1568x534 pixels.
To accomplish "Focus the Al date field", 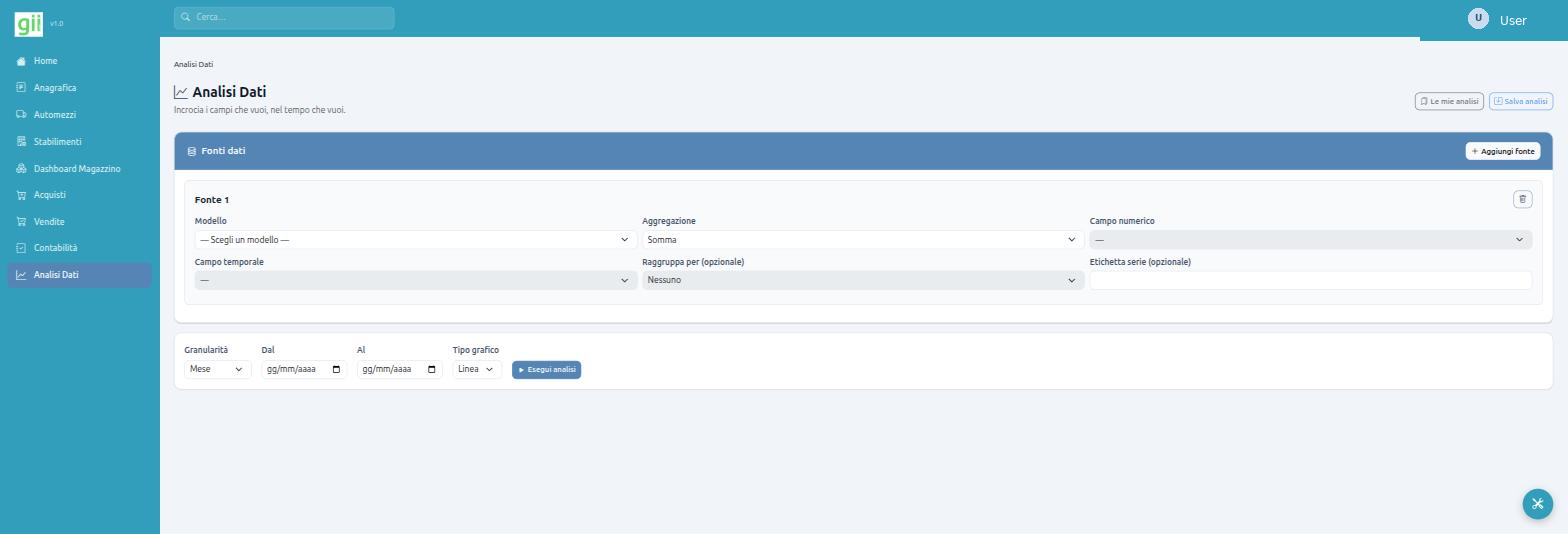I will click(400, 369).
